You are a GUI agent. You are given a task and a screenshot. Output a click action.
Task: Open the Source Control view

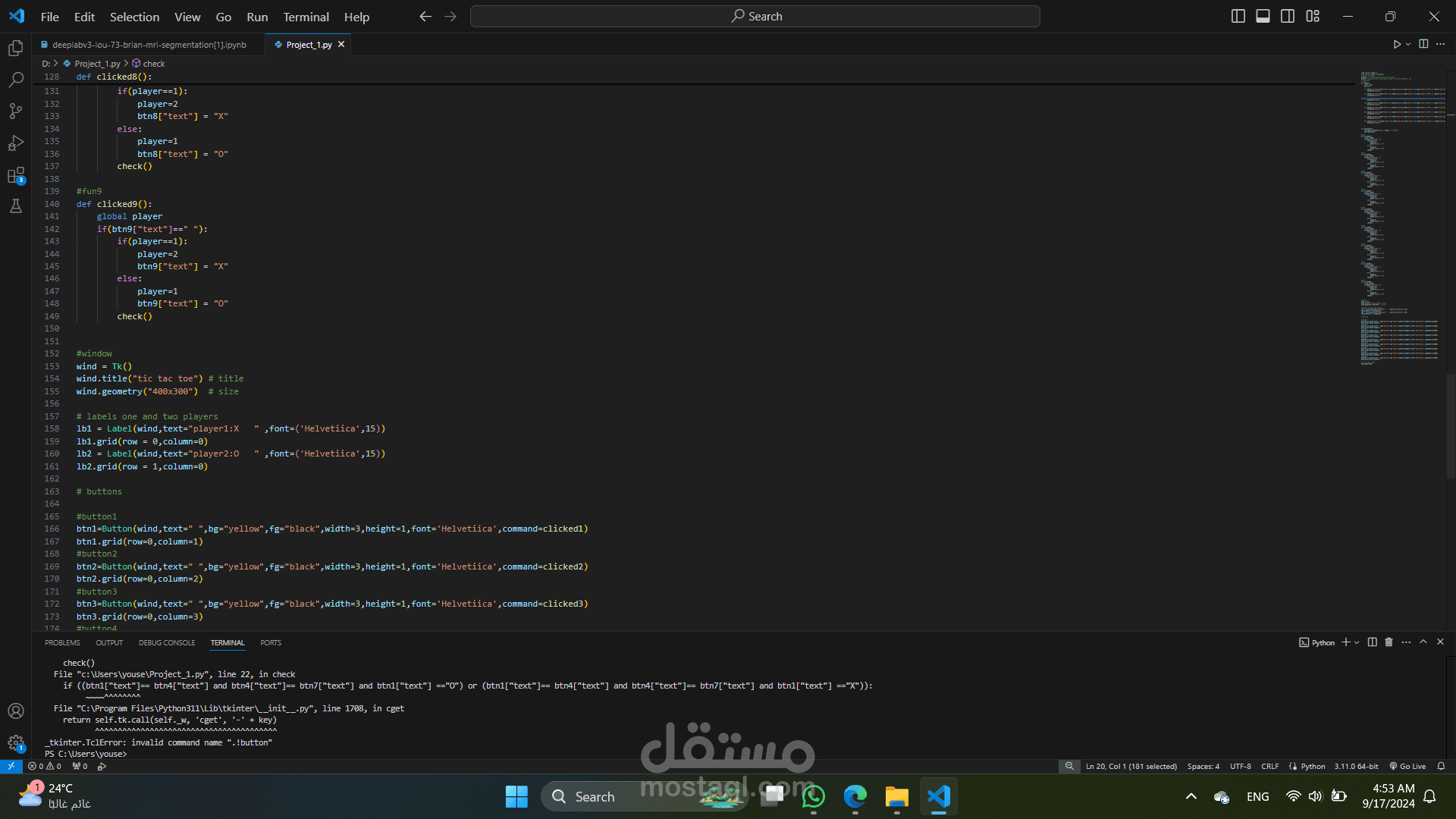15,111
